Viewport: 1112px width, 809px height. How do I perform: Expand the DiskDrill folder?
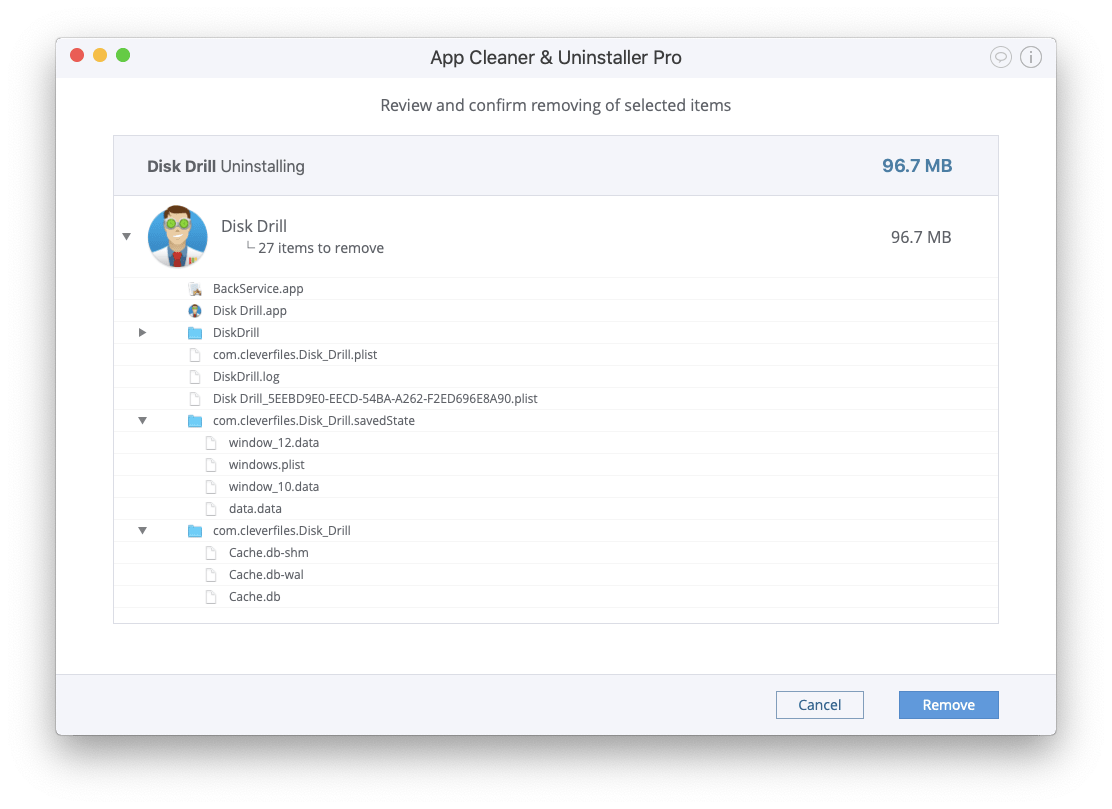tap(143, 333)
